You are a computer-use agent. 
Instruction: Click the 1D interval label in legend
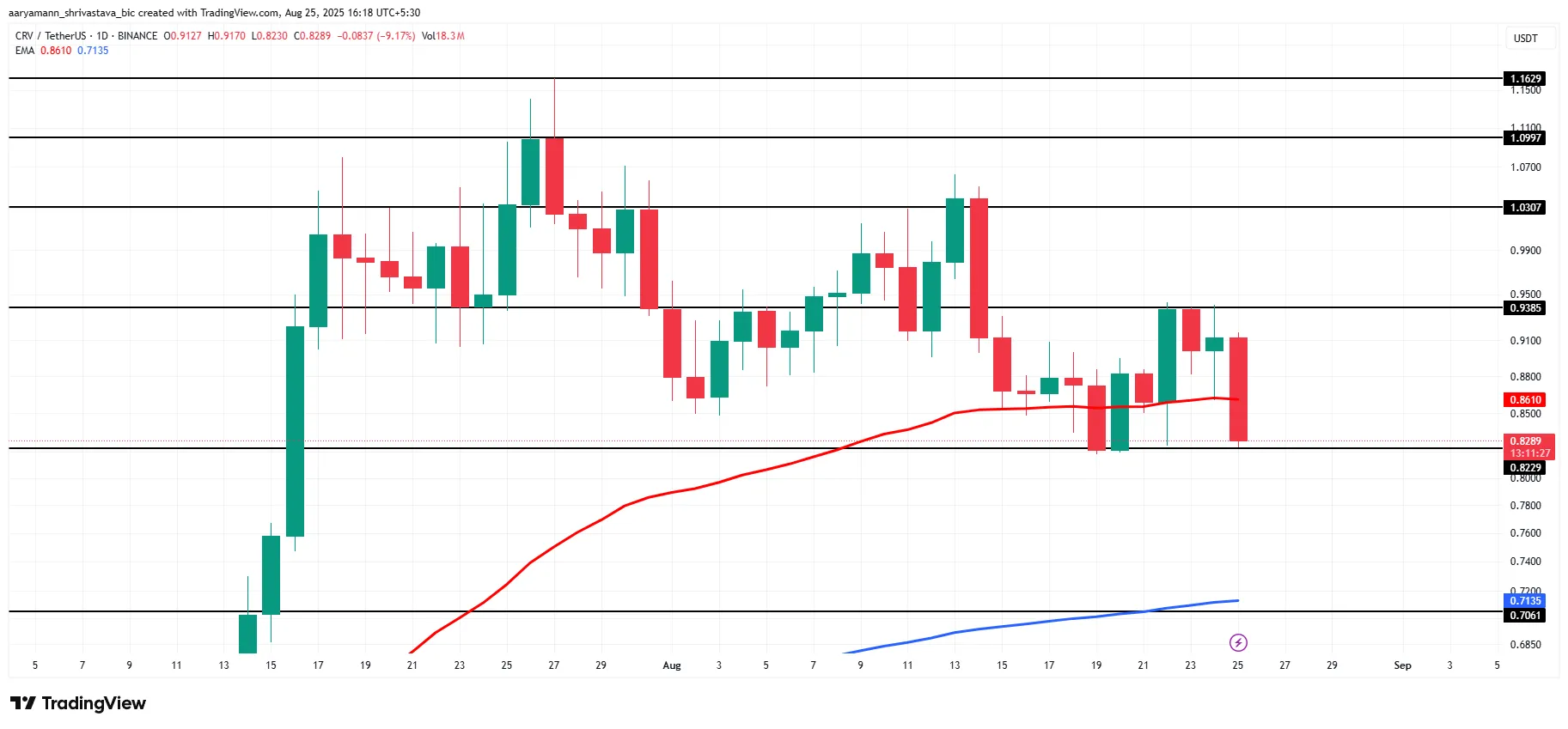102,36
